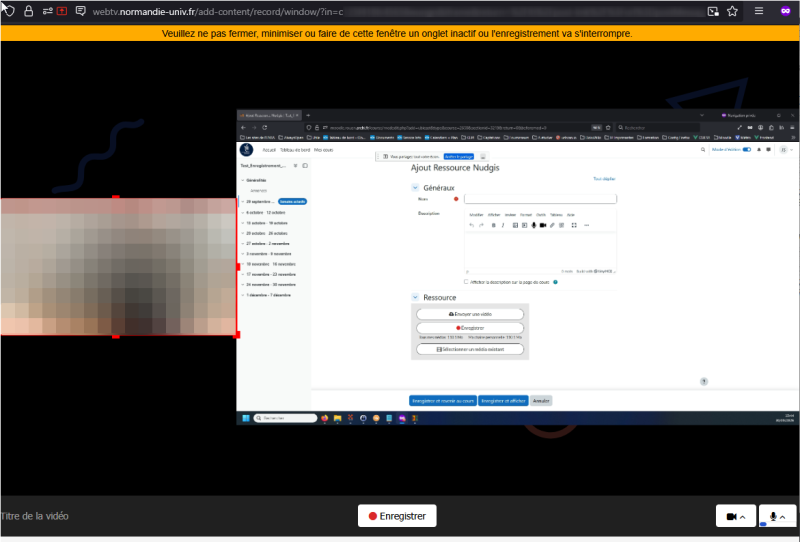In shared preview, click editor fullscreen icon

coord(574,225)
